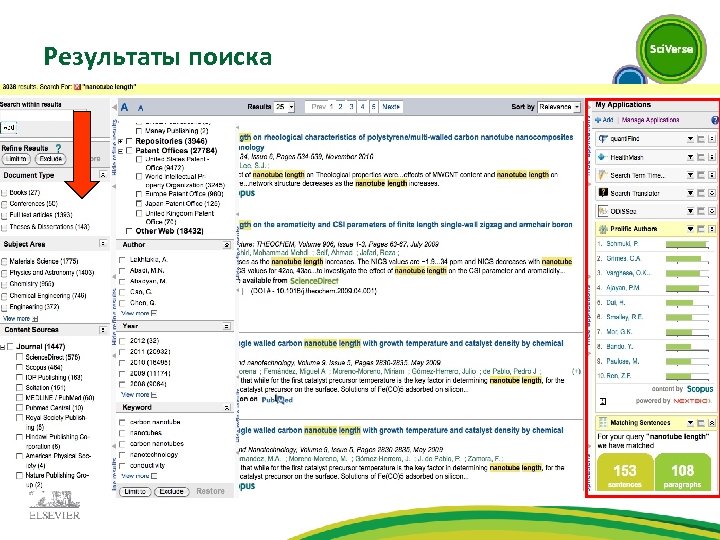Viewport: 720px width, 540px height.
Task: Check Theses & Dissertations checkbox
Action: point(4,227)
